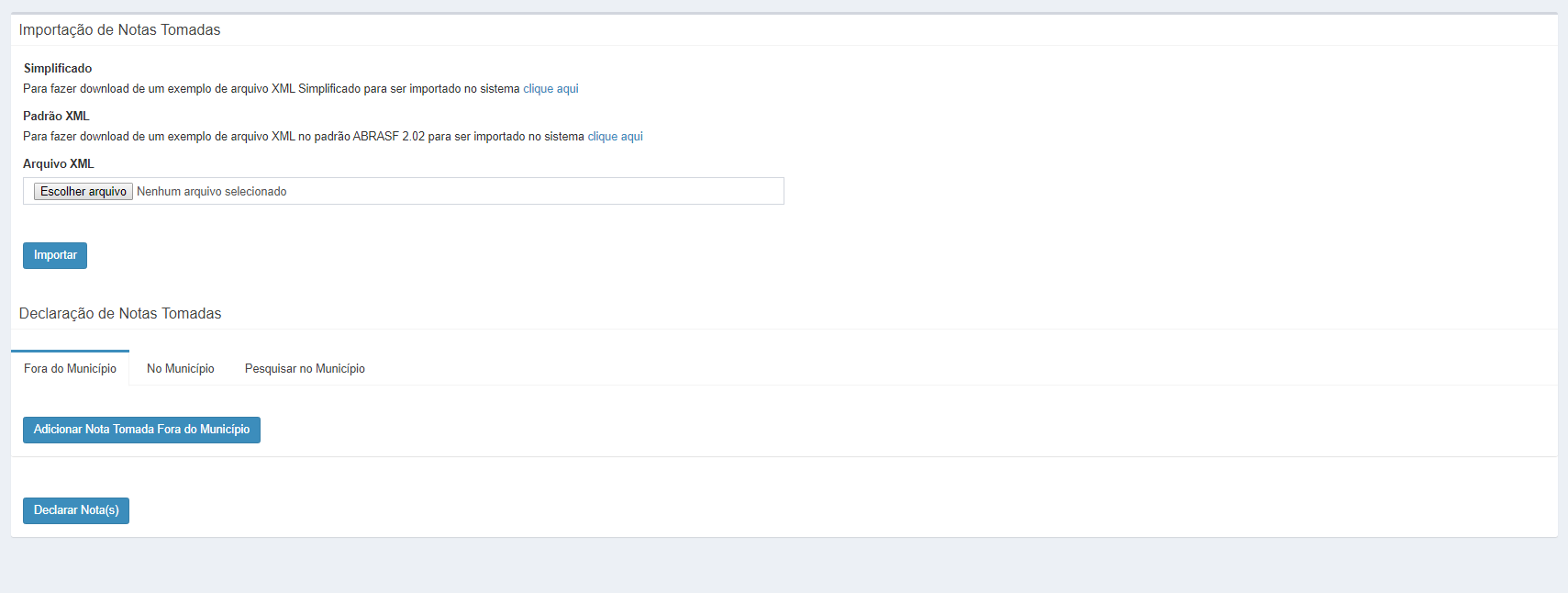Click the bold 'Simplificado' label
The image size is (1568, 593).
pos(58,69)
